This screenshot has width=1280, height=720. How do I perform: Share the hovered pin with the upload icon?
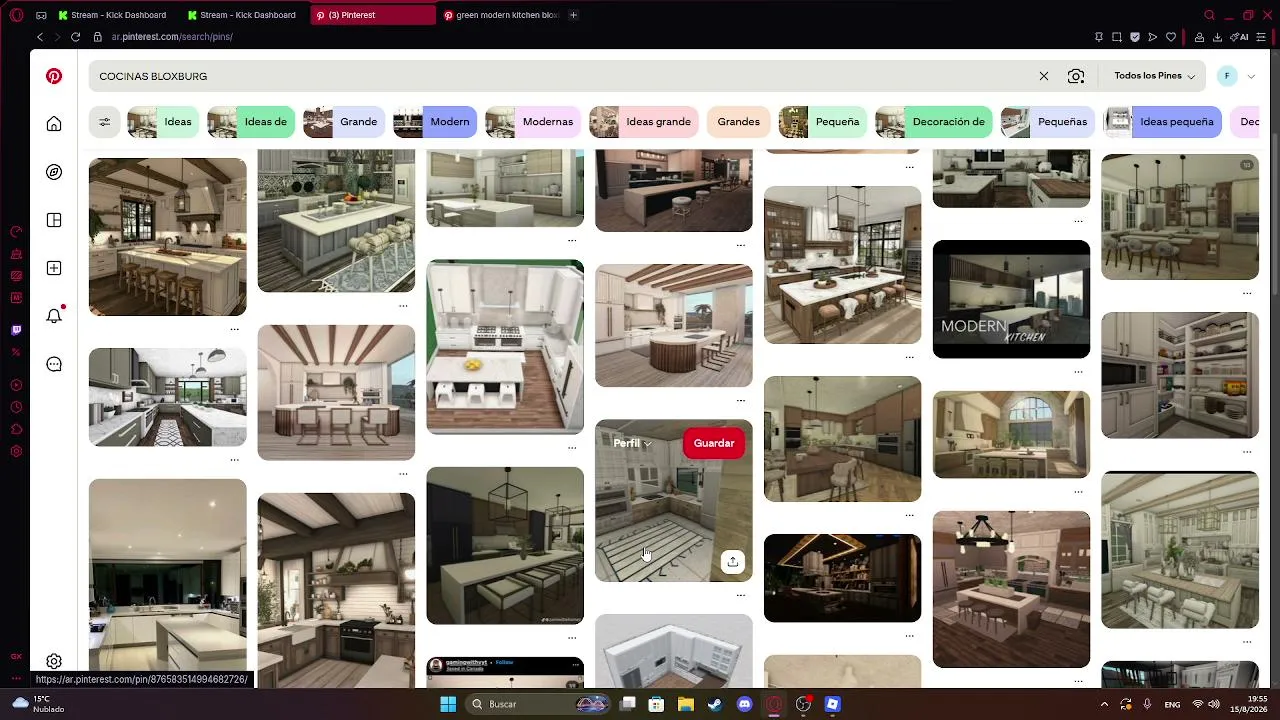click(733, 562)
